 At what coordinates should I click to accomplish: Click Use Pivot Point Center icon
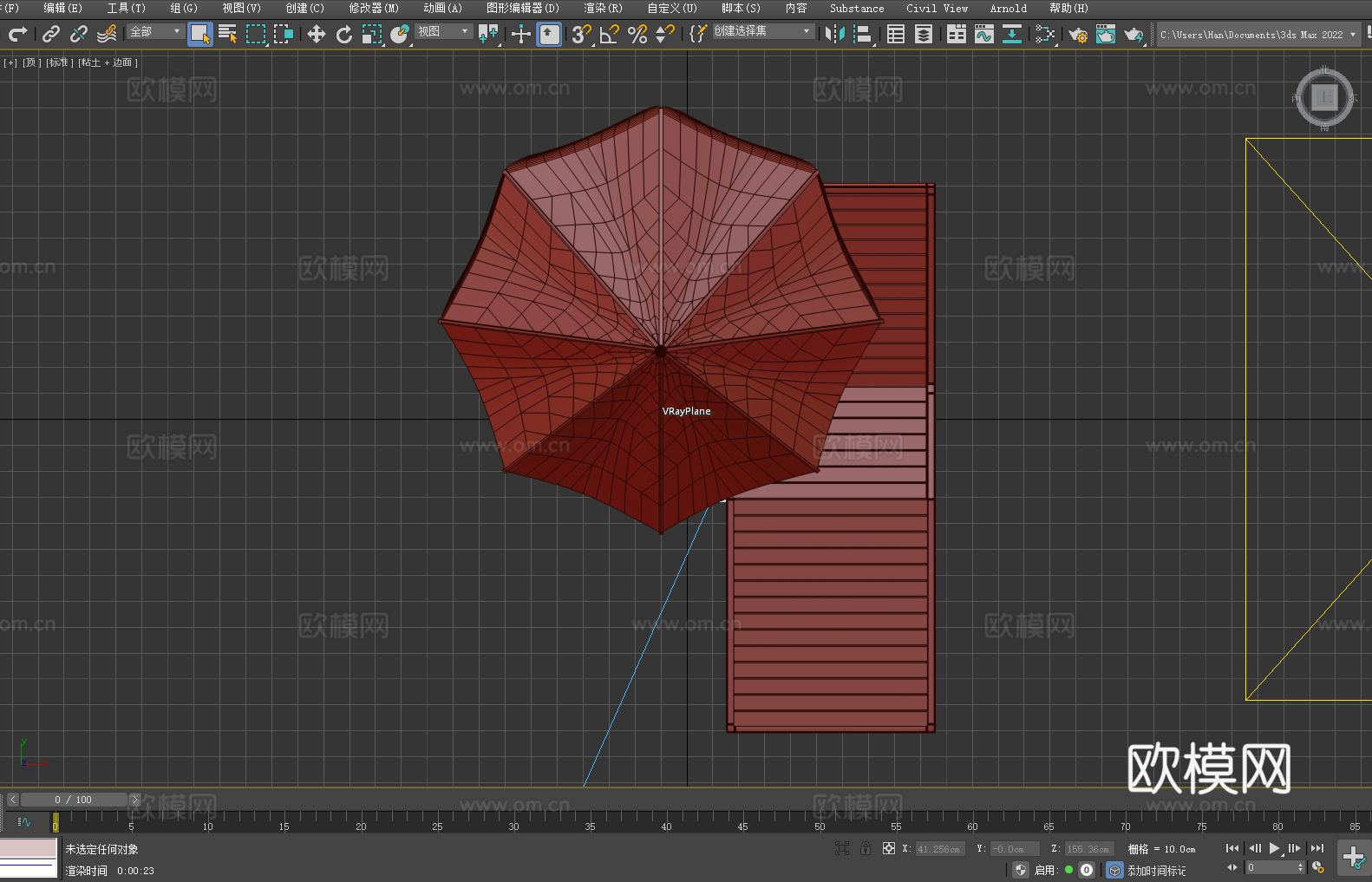488,34
